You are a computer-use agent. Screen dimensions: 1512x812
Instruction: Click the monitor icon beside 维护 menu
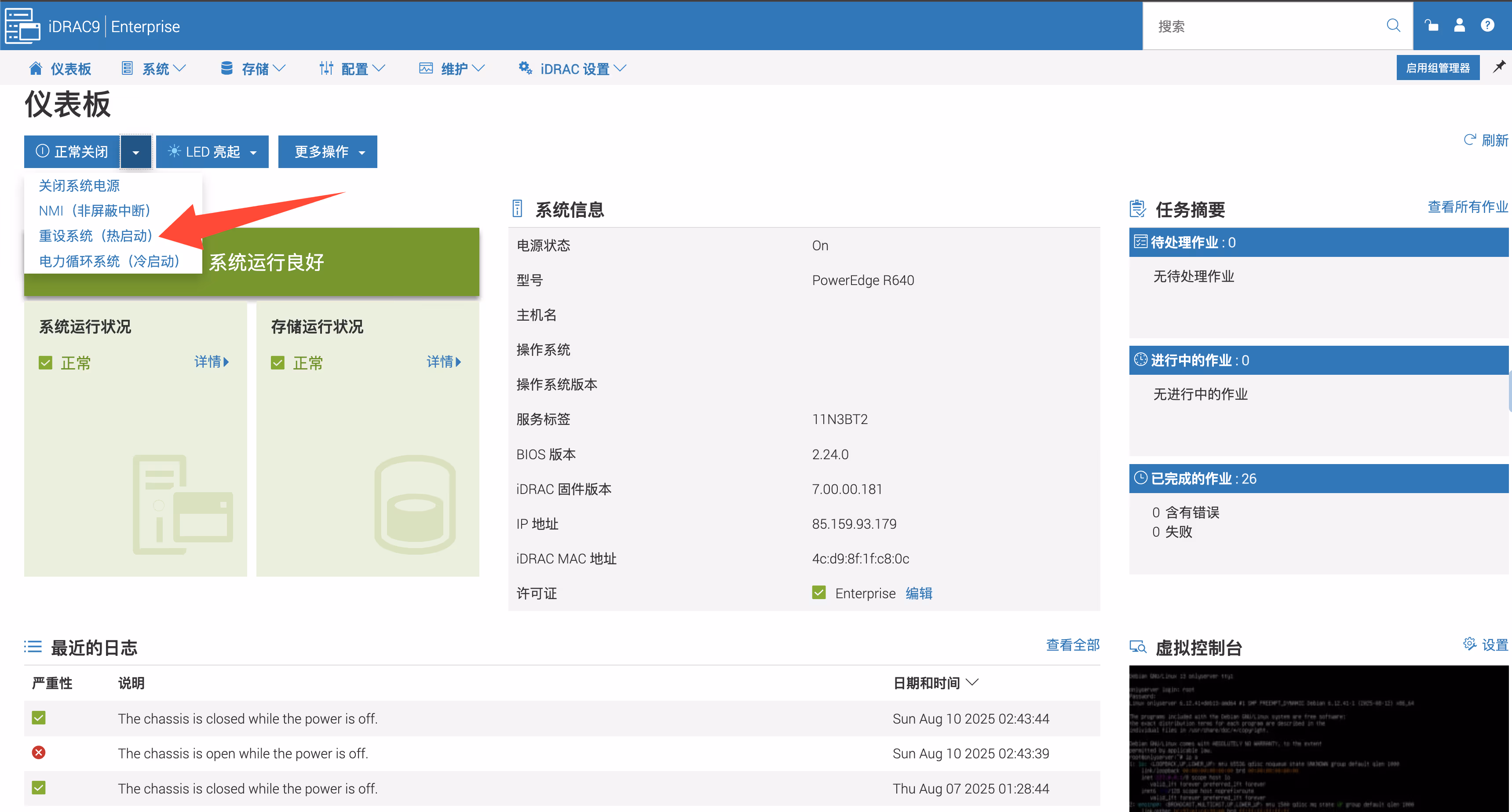tap(426, 68)
